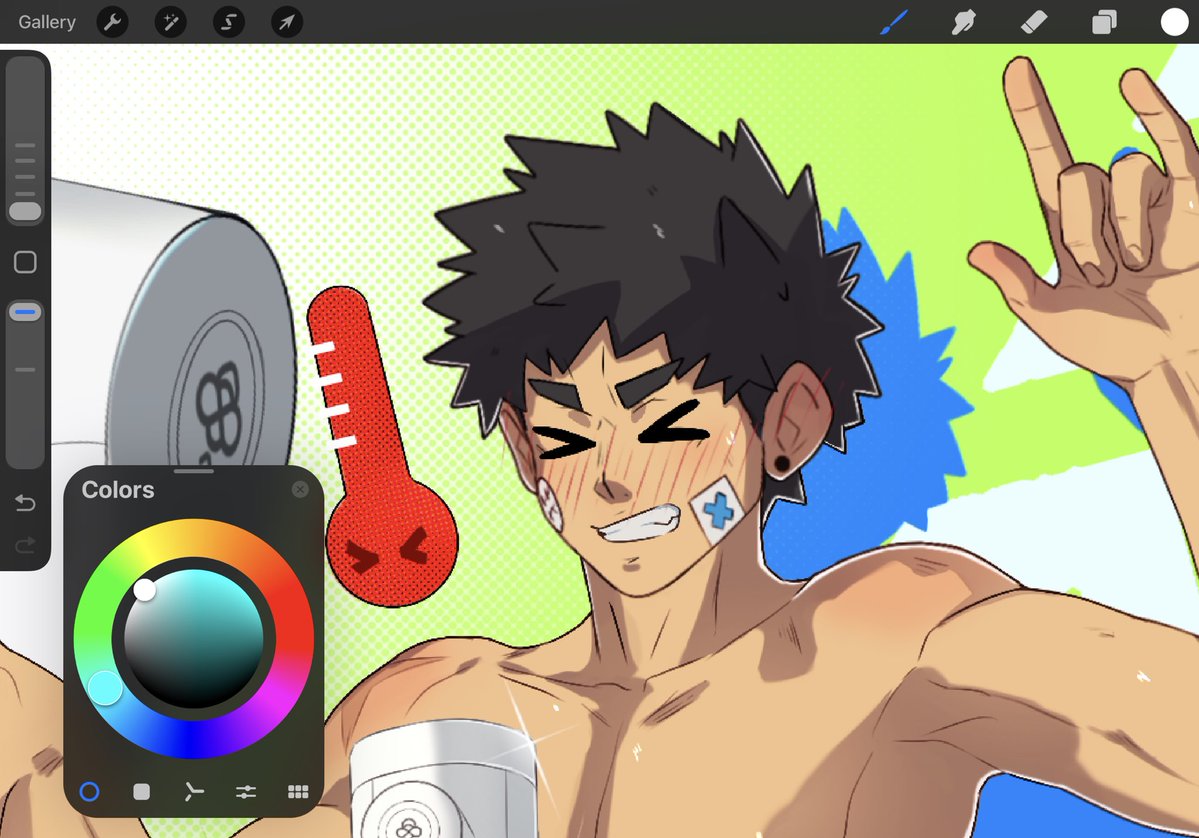1199x838 pixels.
Task: Click the Colors panel drag handle
Action: click(193, 471)
